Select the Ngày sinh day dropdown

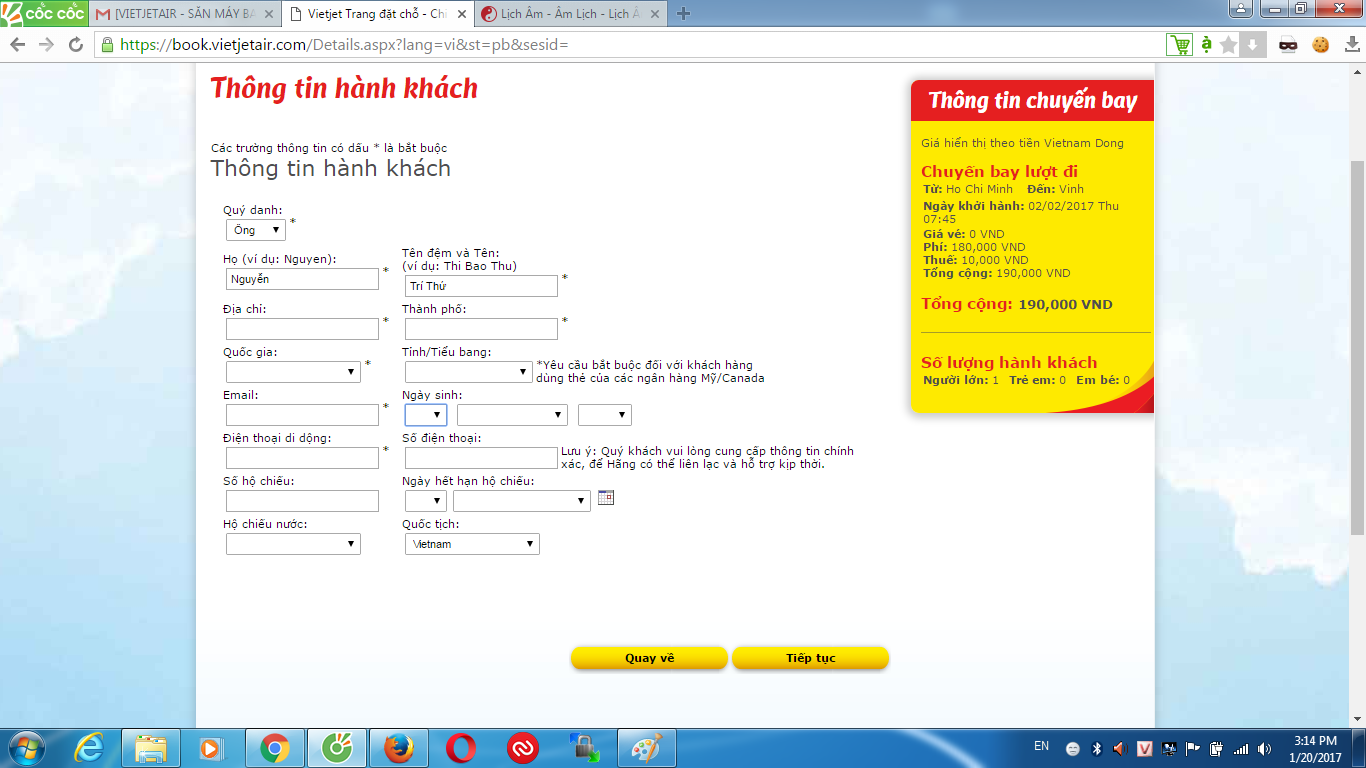click(x=426, y=415)
